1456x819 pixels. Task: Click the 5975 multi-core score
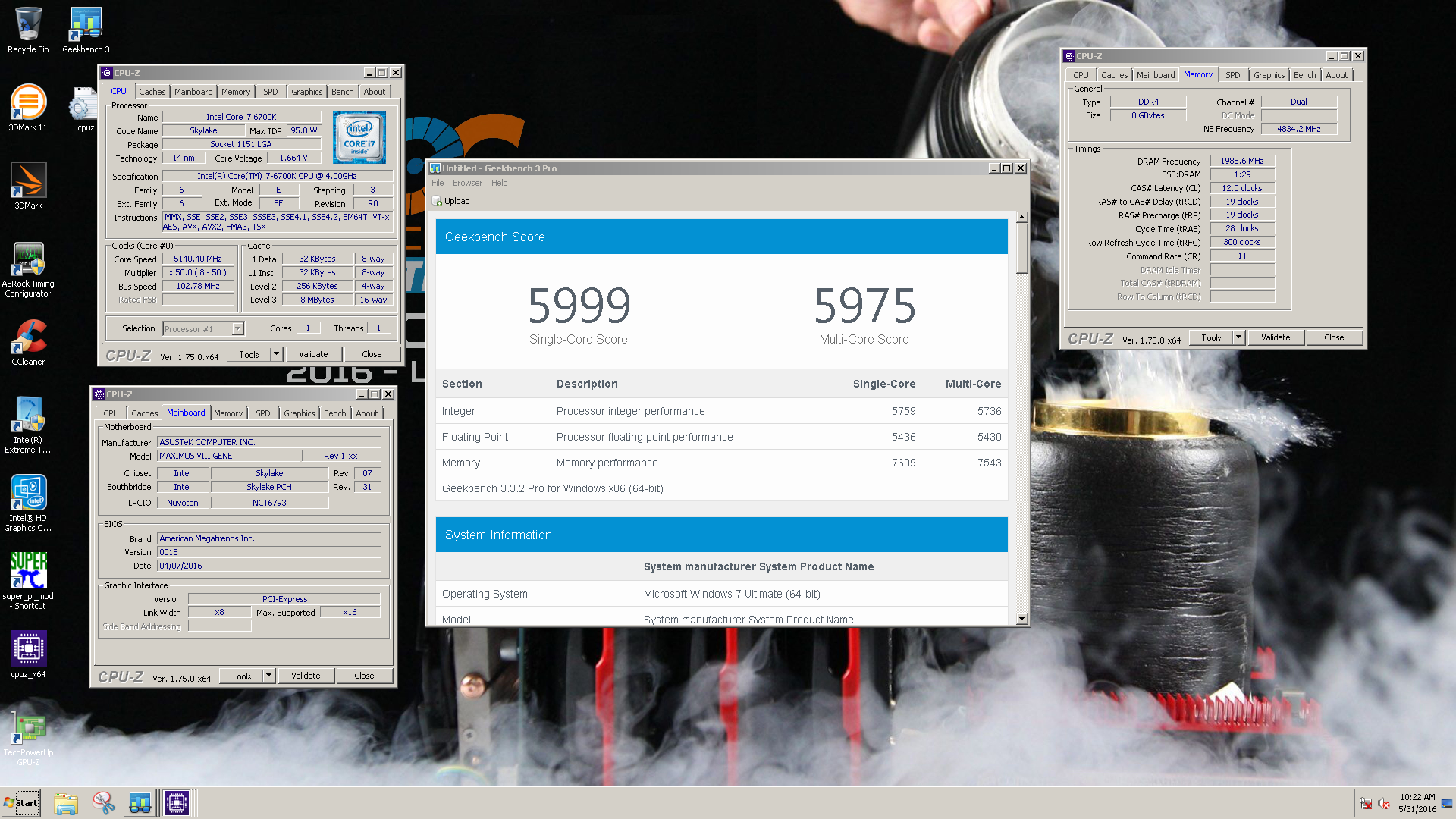point(864,305)
